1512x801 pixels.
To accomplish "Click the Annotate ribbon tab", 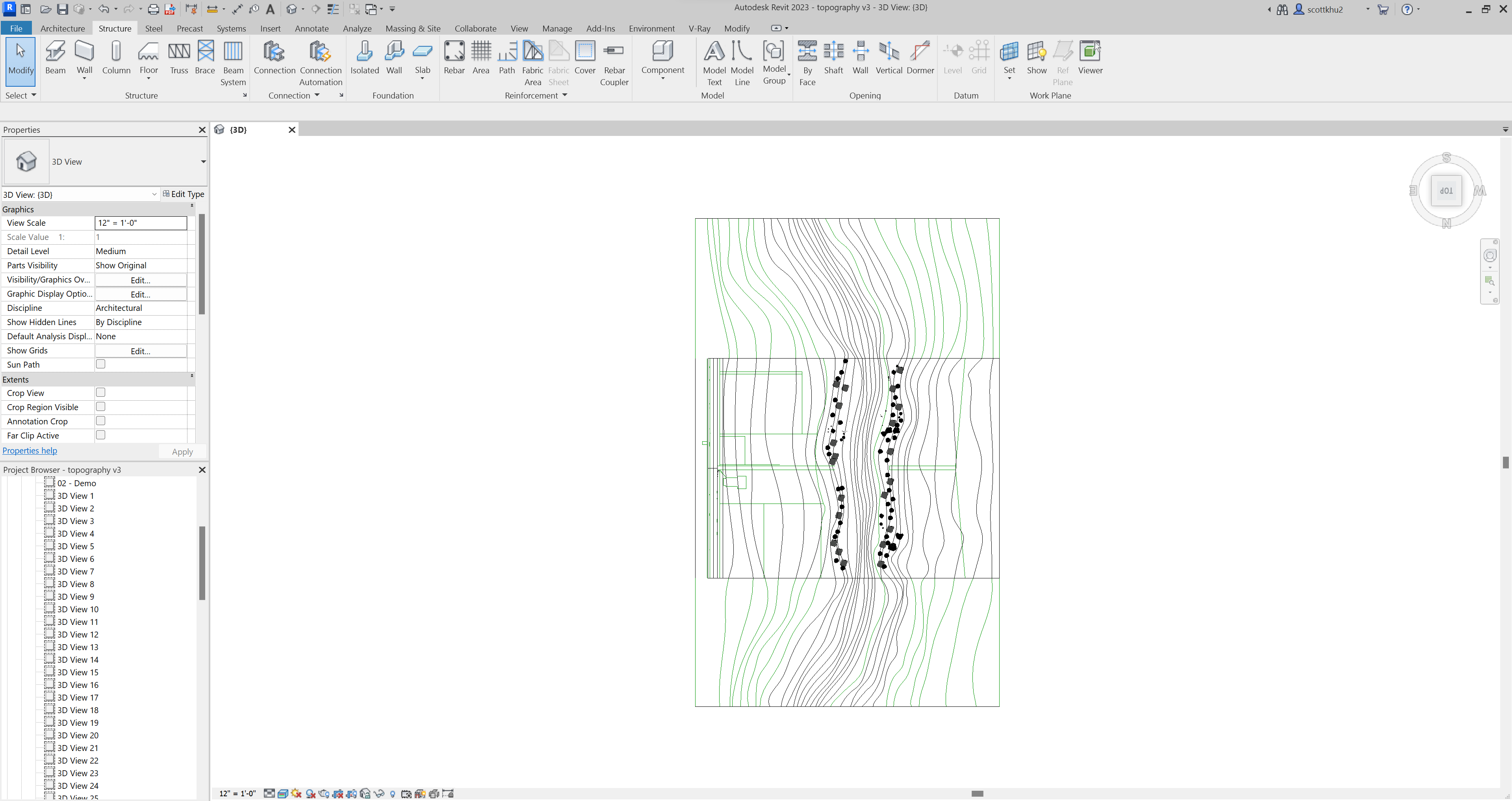I will (x=311, y=28).
